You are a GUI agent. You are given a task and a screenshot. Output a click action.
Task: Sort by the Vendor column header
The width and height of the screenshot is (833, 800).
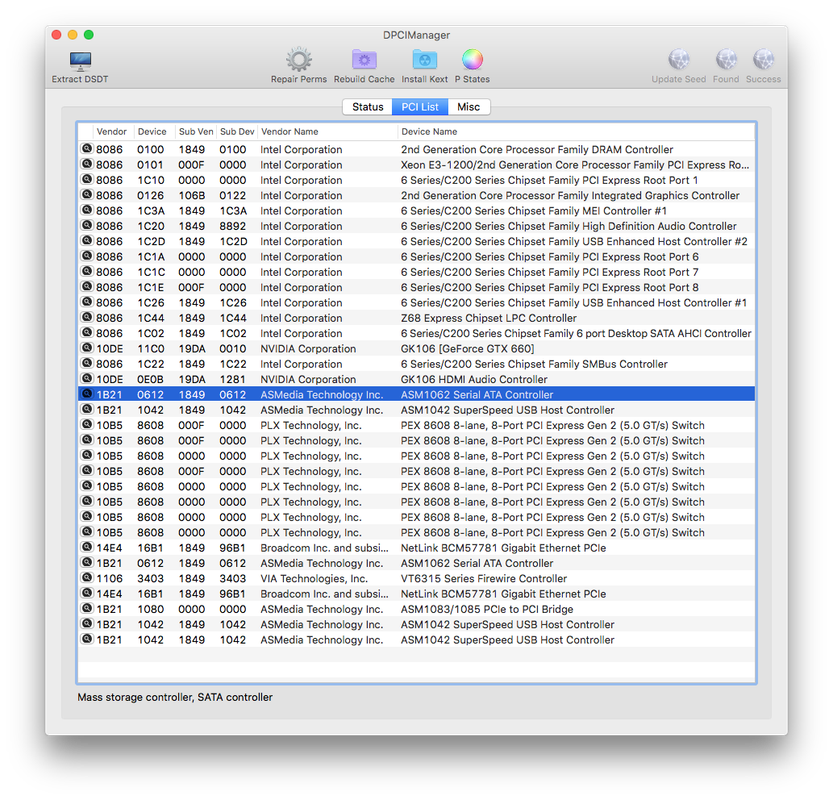click(112, 132)
